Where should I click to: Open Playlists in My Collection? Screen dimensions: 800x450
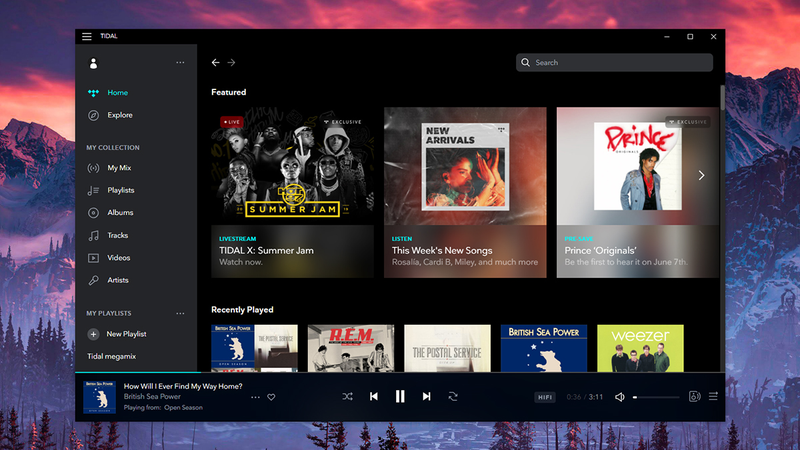point(121,190)
